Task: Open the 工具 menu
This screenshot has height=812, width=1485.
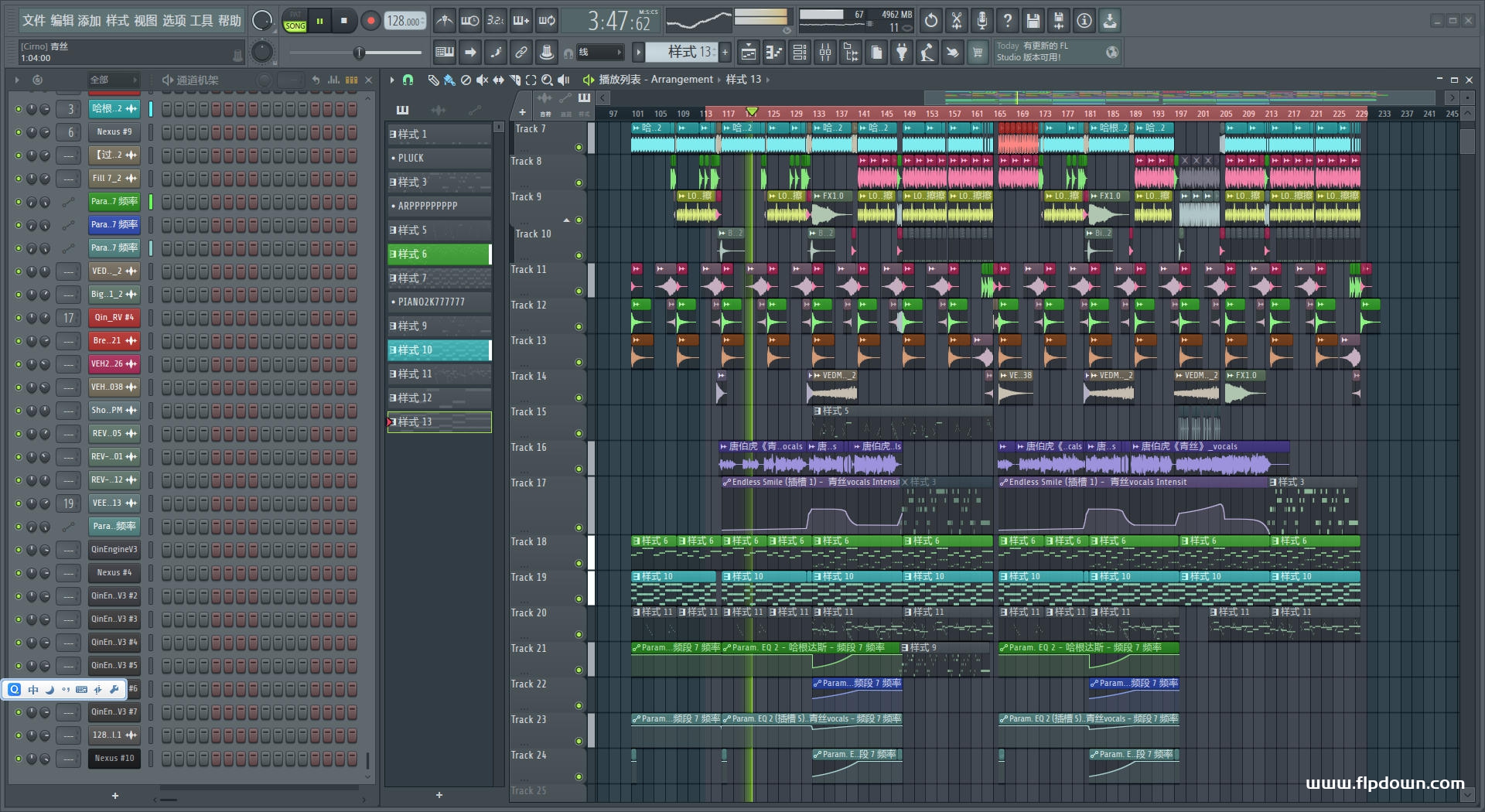Action: (x=201, y=21)
